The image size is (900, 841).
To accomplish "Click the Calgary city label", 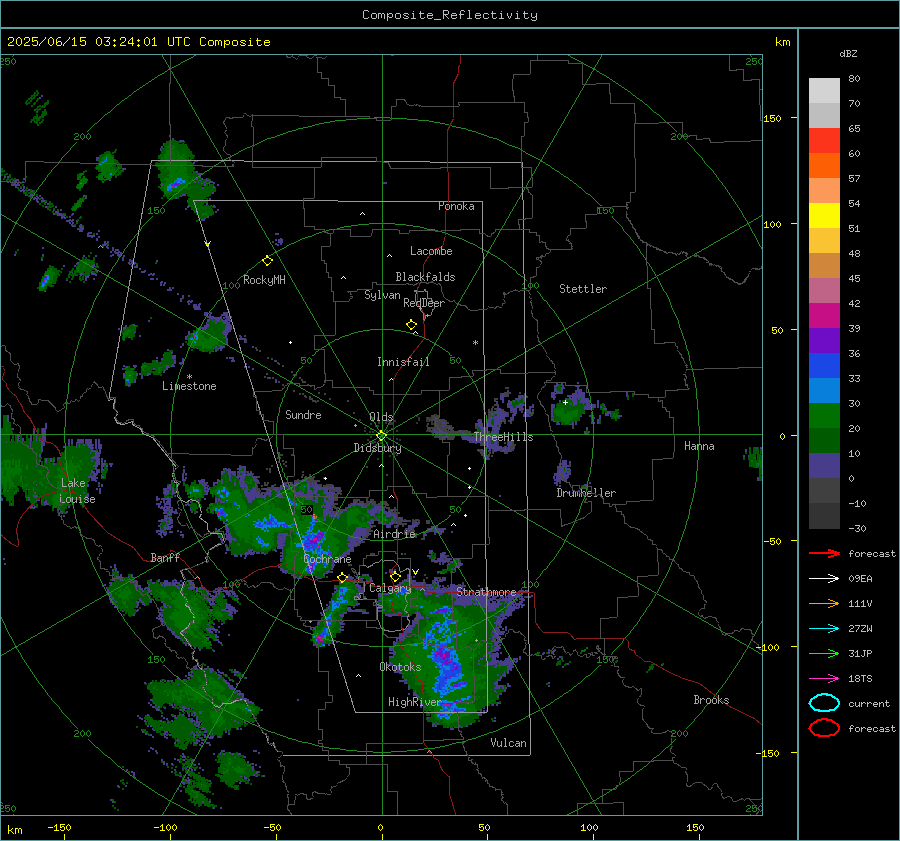I will 390,588.
